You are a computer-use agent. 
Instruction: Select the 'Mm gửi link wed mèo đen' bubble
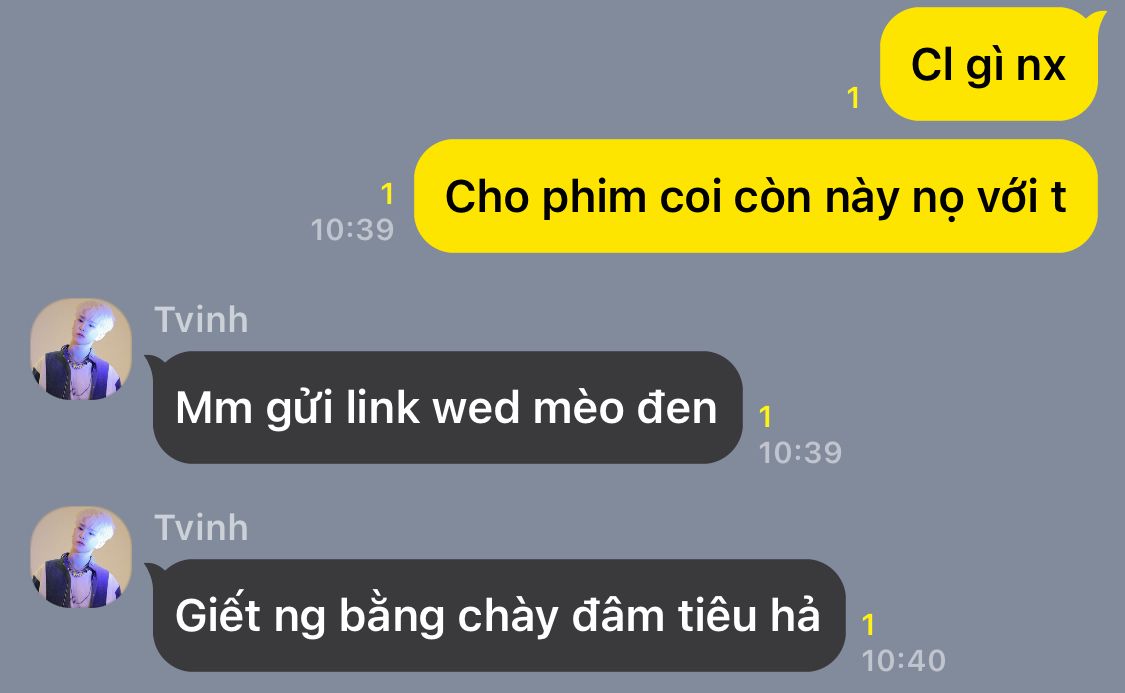(x=447, y=407)
